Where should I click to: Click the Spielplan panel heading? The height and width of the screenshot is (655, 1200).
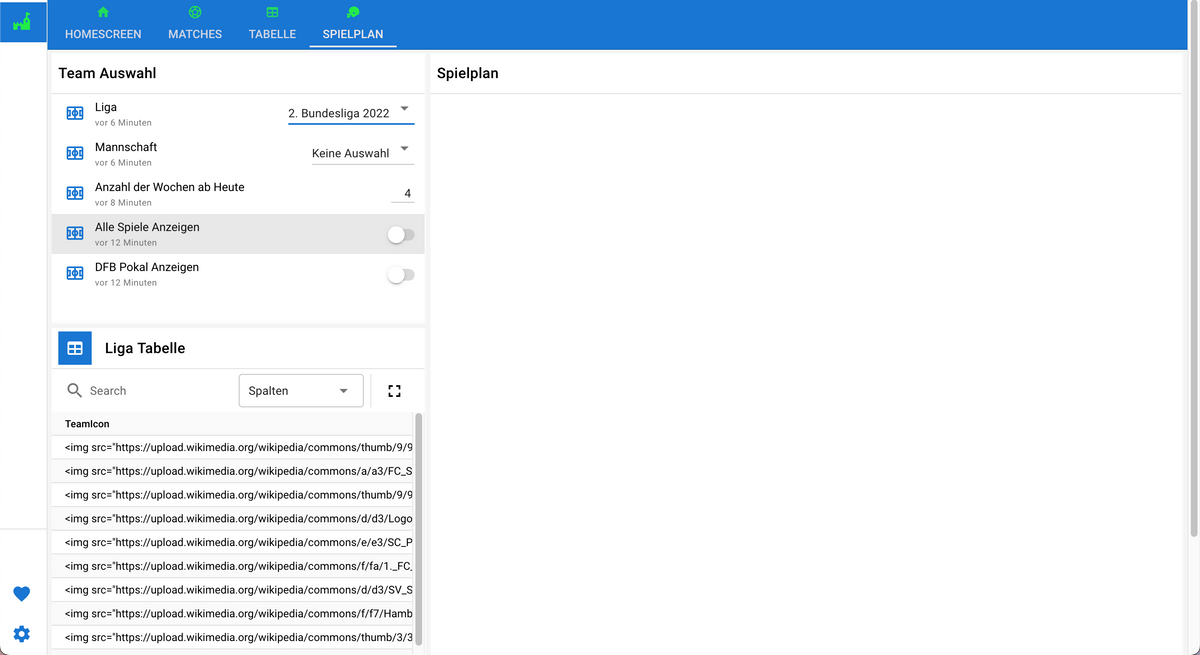(x=467, y=74)
